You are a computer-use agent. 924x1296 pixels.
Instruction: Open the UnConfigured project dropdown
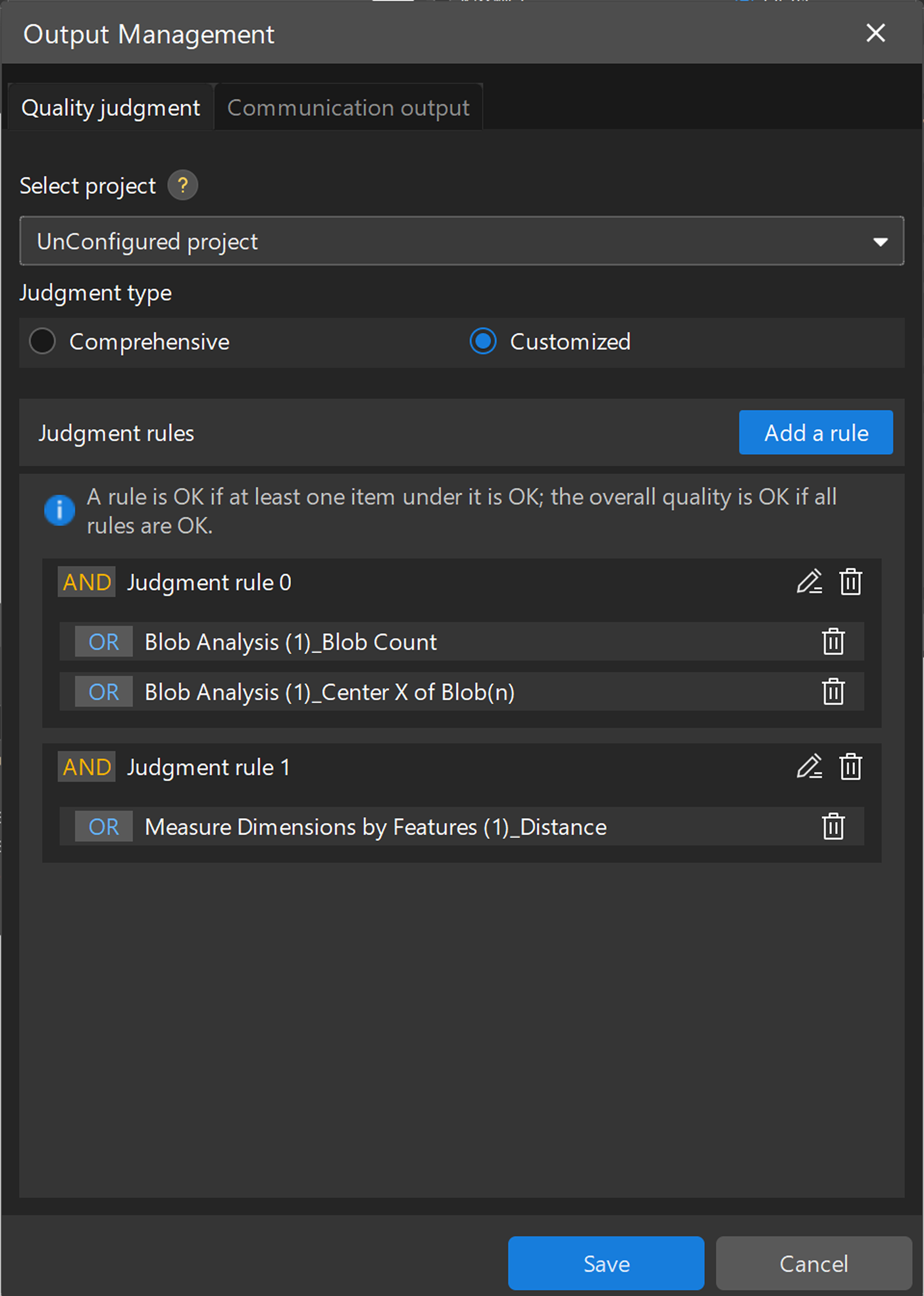[880, 241]
